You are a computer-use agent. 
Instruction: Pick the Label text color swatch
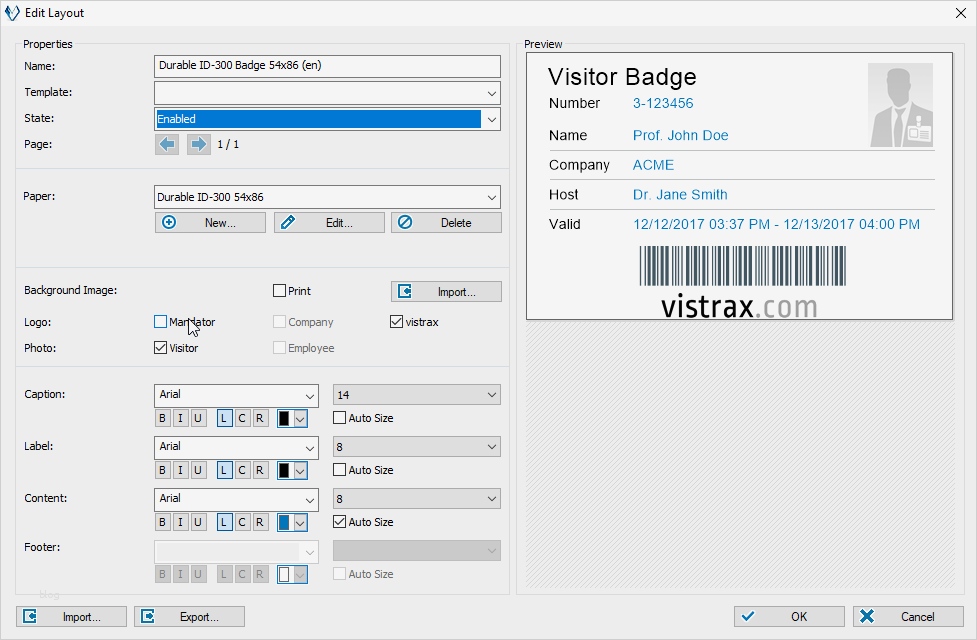pyautogui.click(x=292, y=470)
